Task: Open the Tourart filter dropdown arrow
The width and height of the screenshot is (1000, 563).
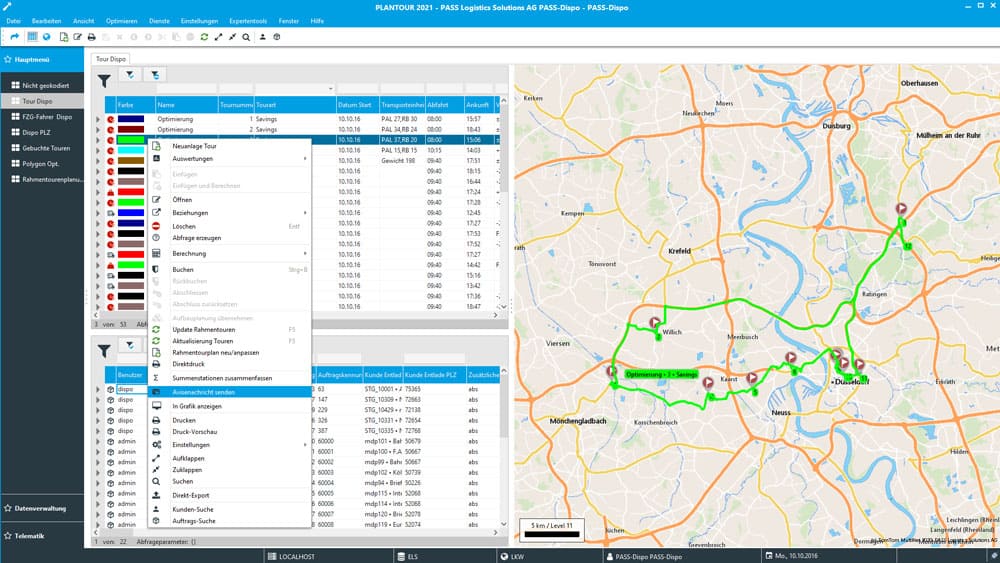Action: click(x=330, y=89)
